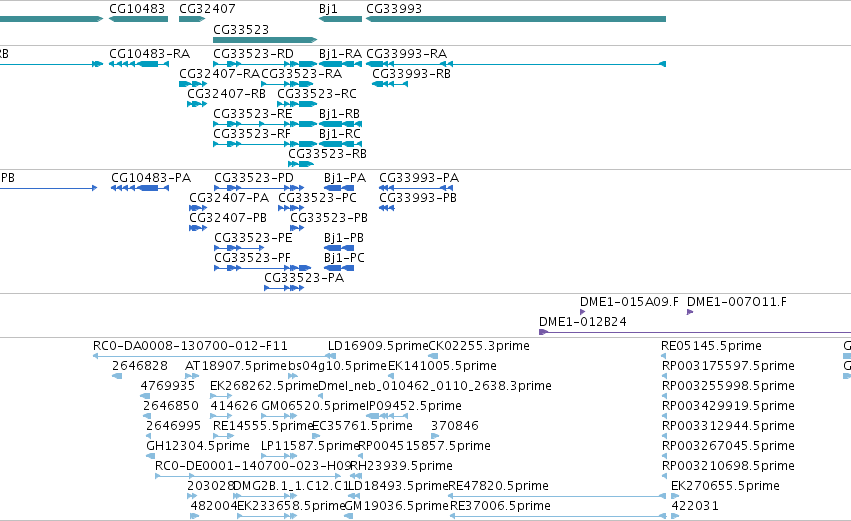Select EST 2646828
851x521 pixels.
pos(117,376)
